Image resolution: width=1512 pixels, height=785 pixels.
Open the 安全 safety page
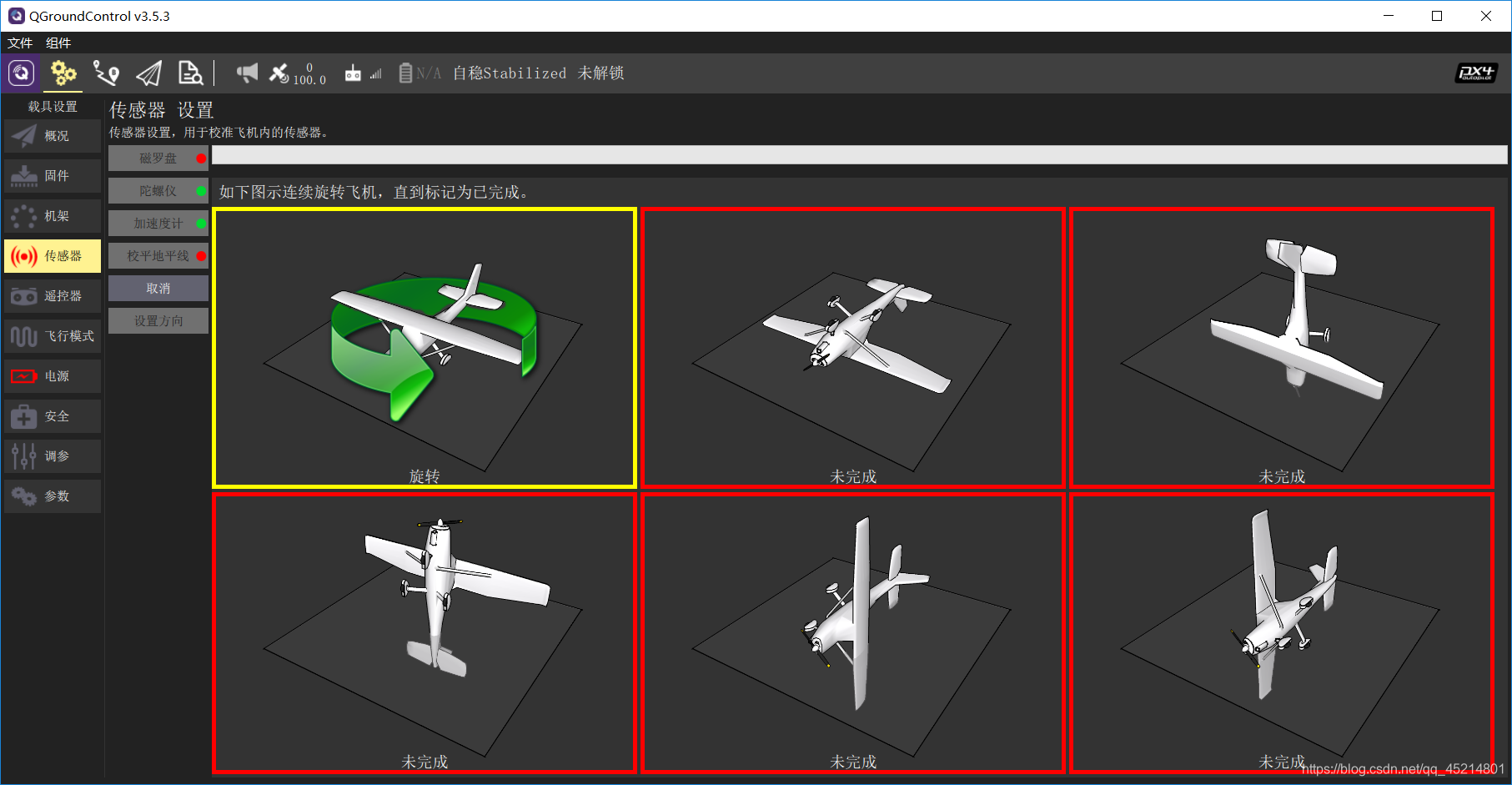pos(53,416)
